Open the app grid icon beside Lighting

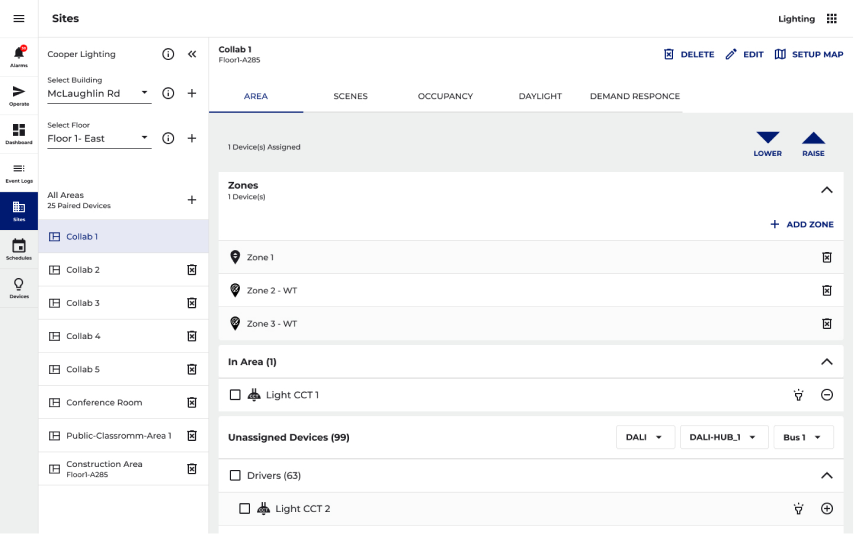coord(832,19)
